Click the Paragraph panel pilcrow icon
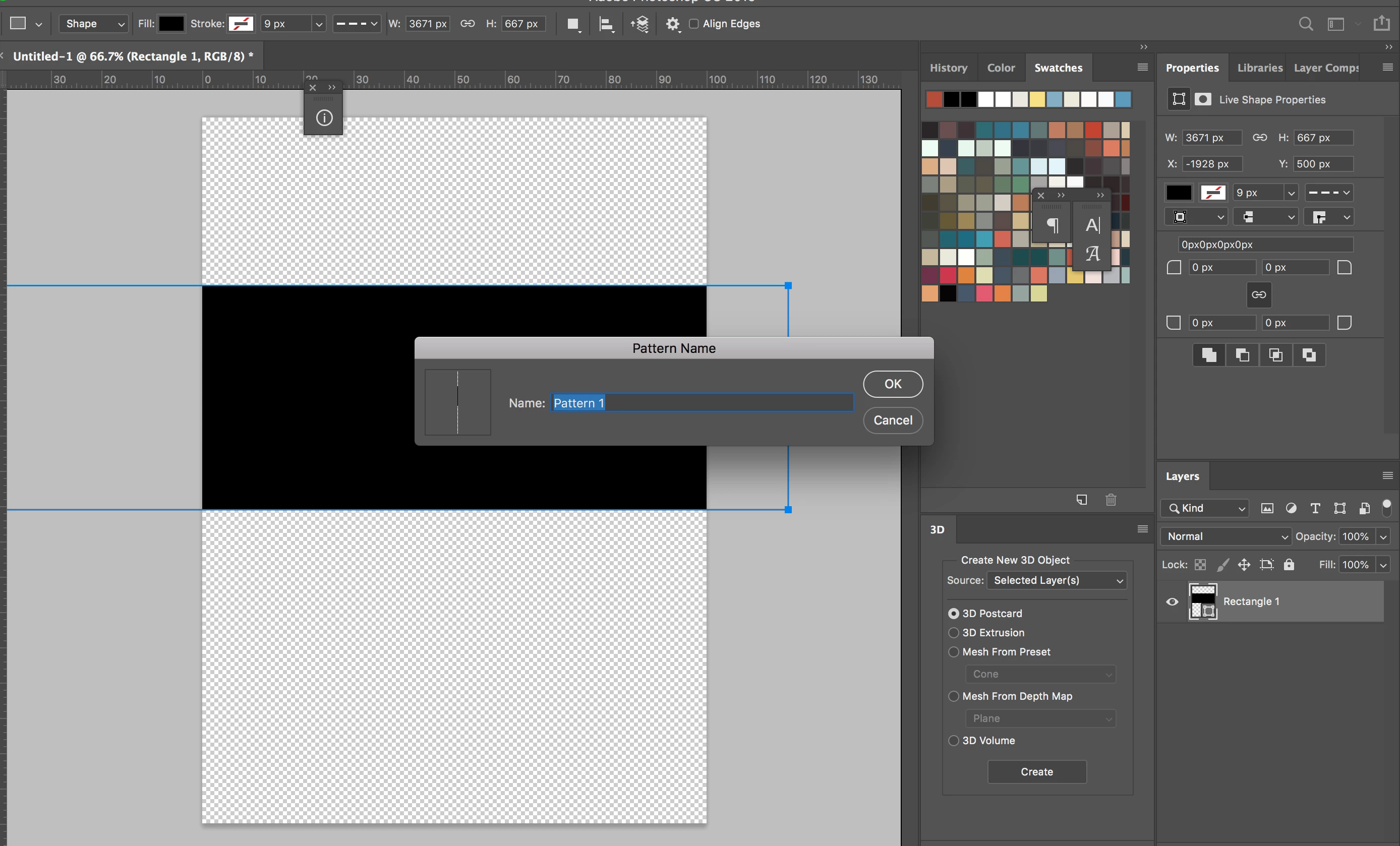The width and height of the screenshot is (1400, 846). point(1053,225)
